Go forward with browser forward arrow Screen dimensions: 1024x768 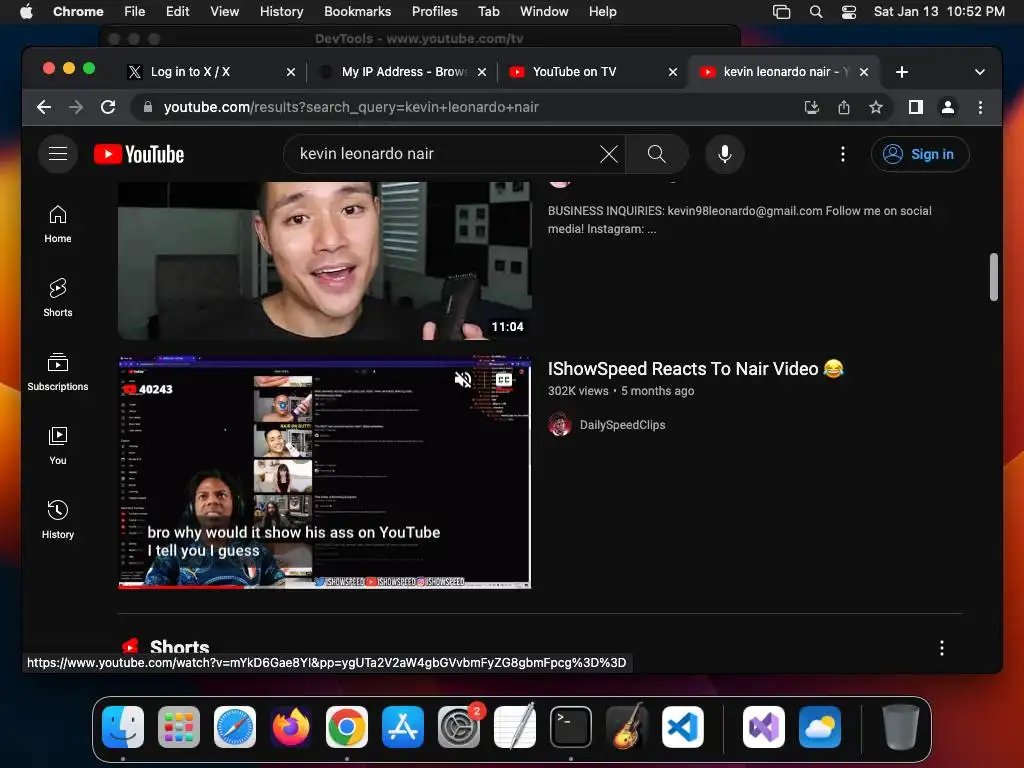pyautogui.click(x=76, y=107)
